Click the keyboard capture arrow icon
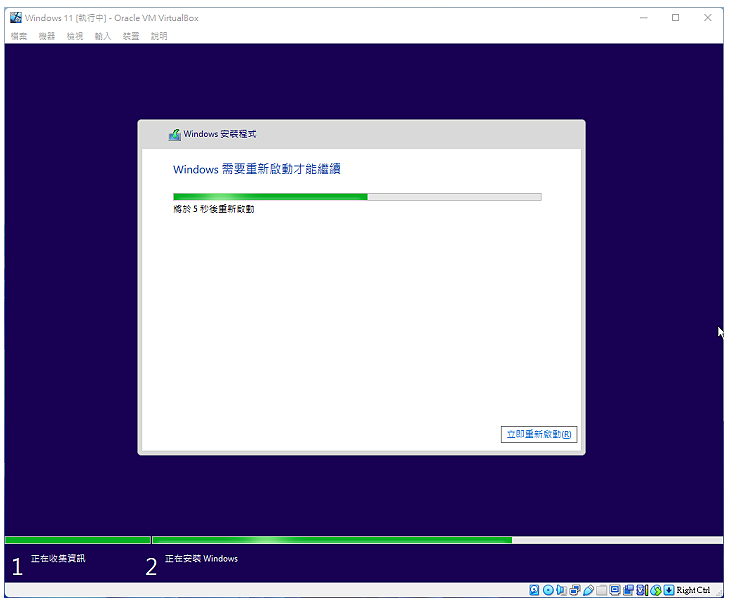Screen dimensions: 729x605 (x=669, y=590)
